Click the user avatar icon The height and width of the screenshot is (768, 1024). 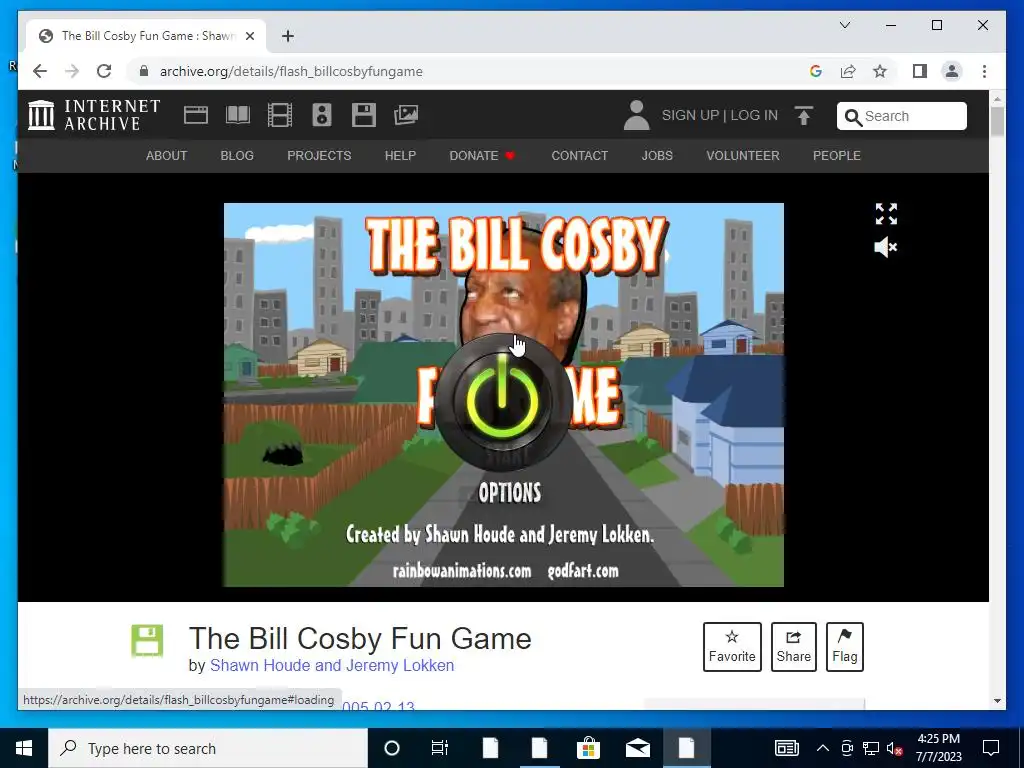tap(636, 115)
